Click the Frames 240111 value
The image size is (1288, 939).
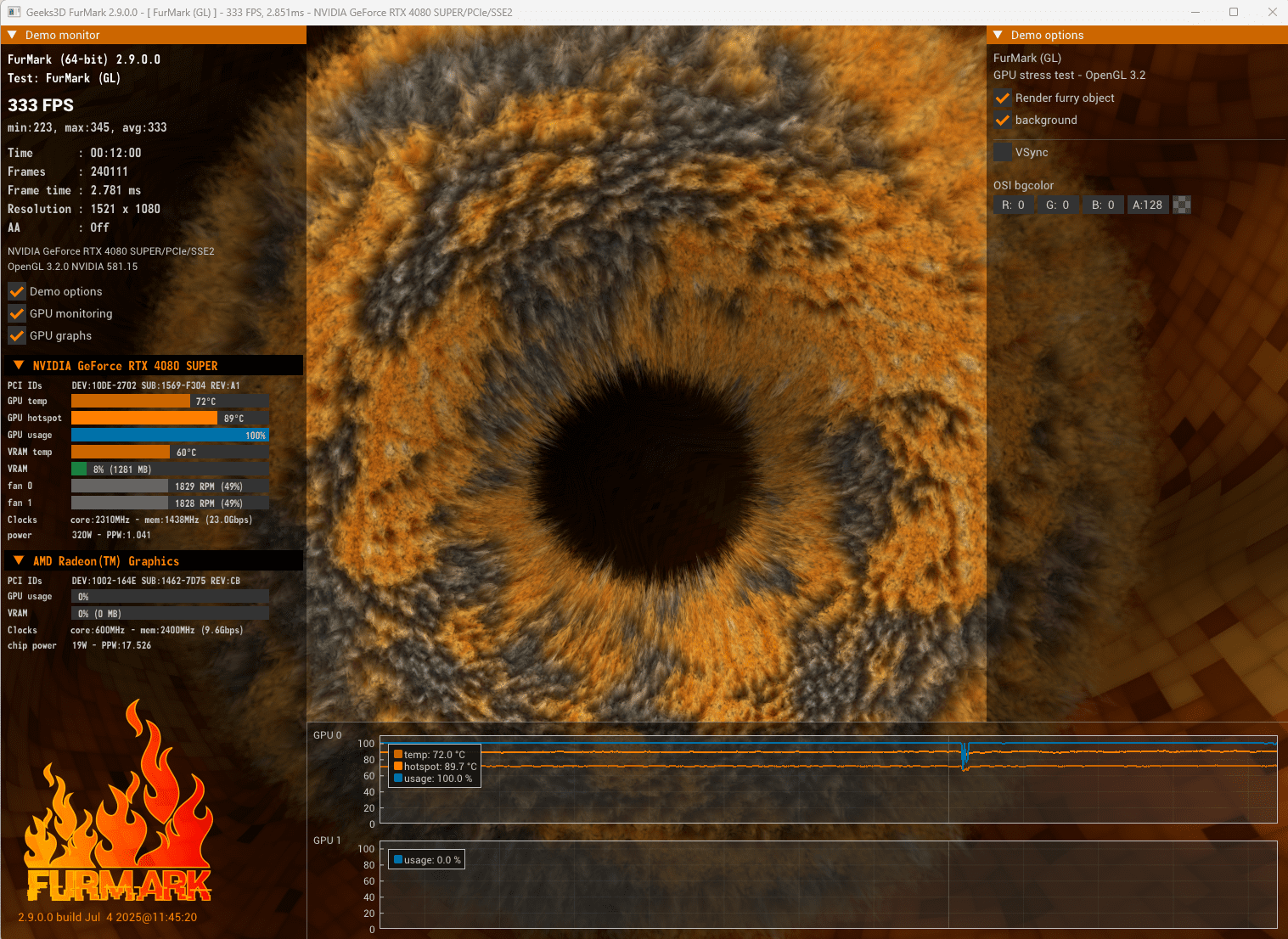pos(110,171)
